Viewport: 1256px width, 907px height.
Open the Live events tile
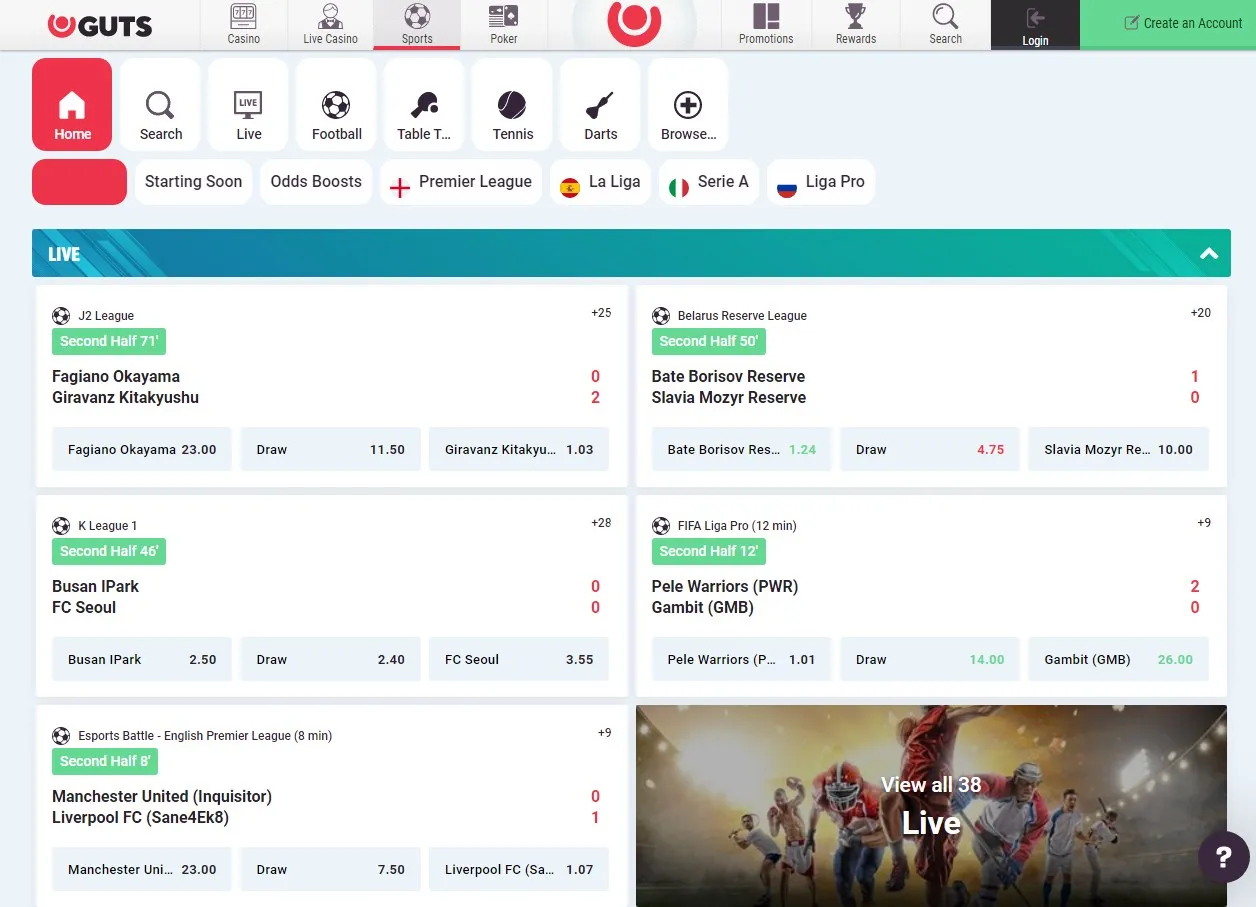(x=248, y=105)
